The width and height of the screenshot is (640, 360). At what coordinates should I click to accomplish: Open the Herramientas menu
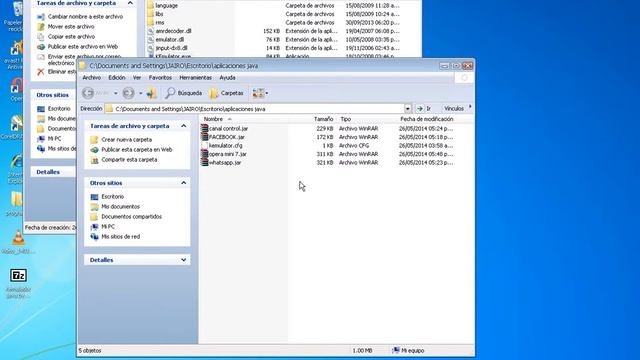[196, 78]
